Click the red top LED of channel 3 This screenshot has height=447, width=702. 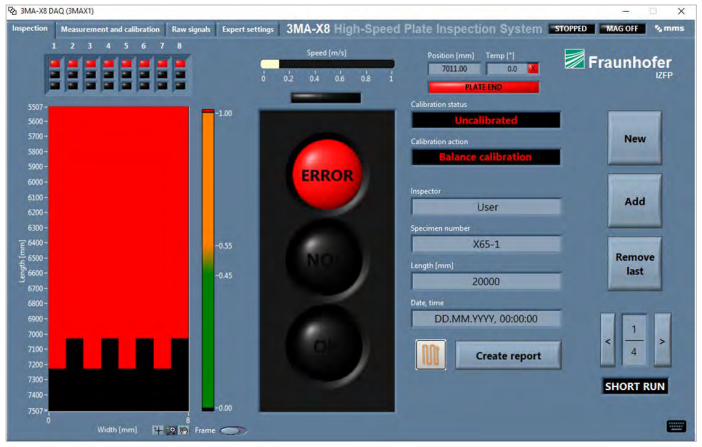point(91,64)
